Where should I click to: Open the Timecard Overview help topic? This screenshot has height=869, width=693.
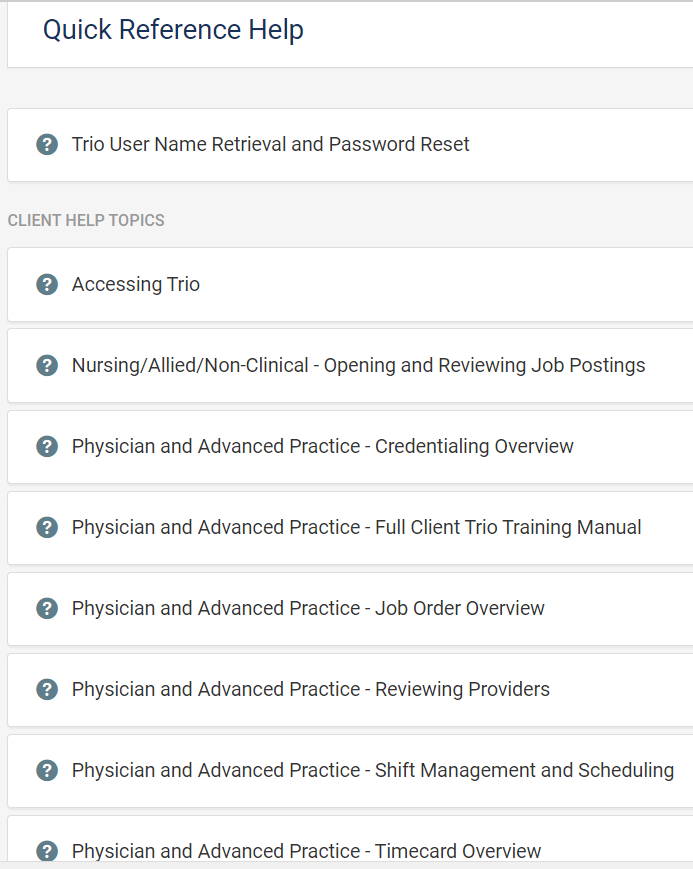click(306, 851)
